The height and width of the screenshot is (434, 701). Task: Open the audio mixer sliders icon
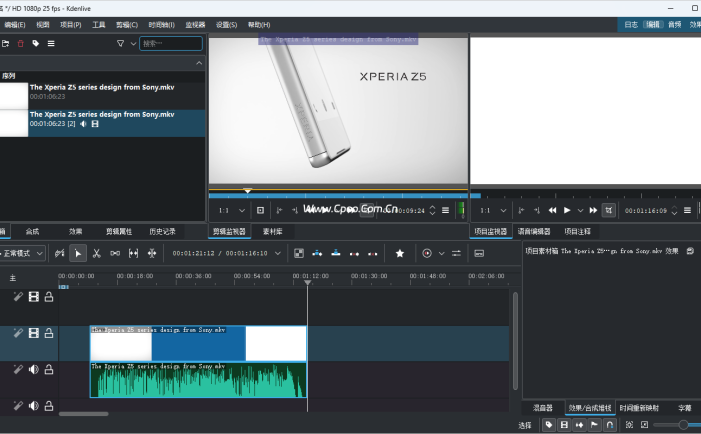coord(456,253)
